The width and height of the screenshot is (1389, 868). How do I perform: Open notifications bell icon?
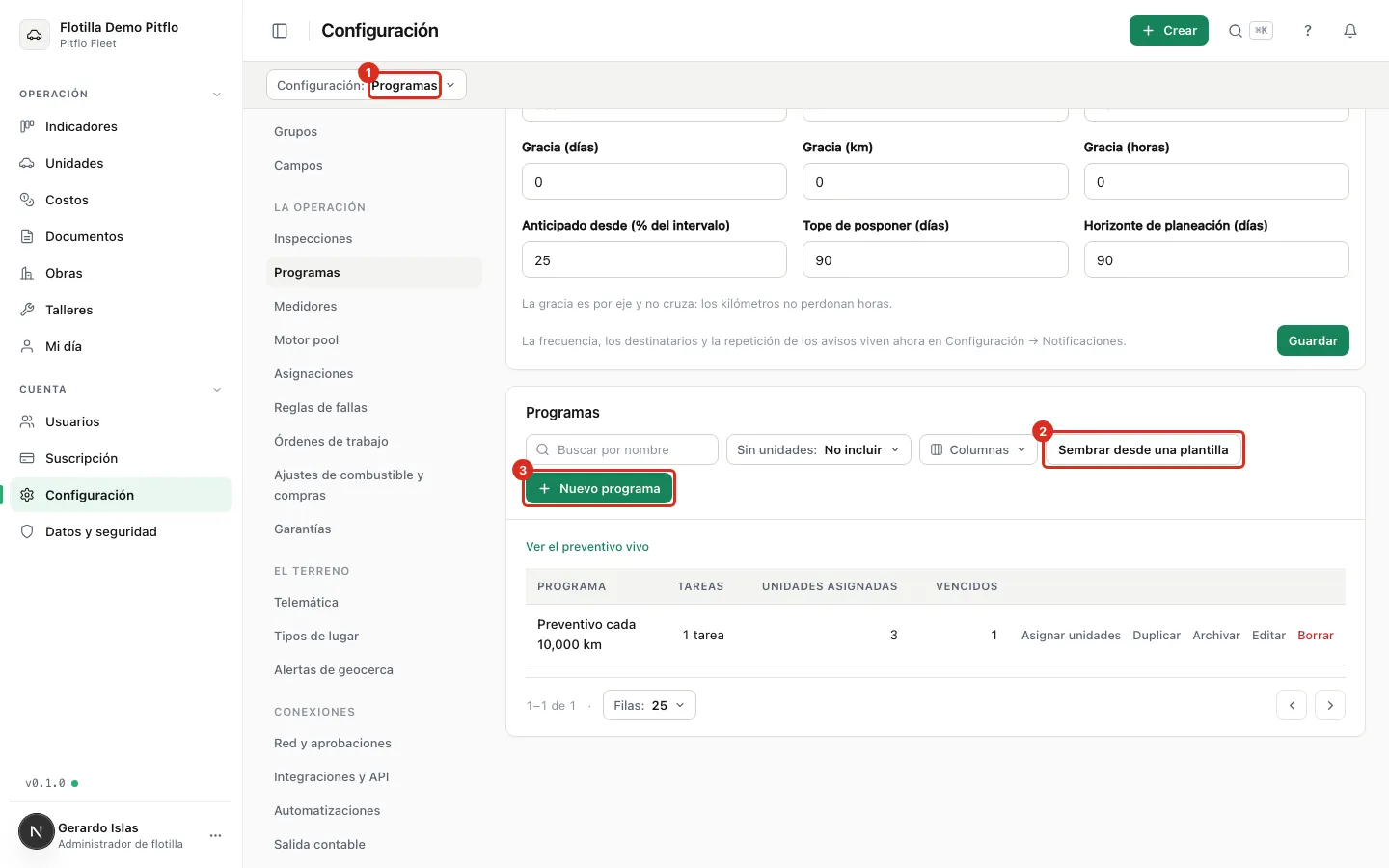click(x=1350, y=31)
